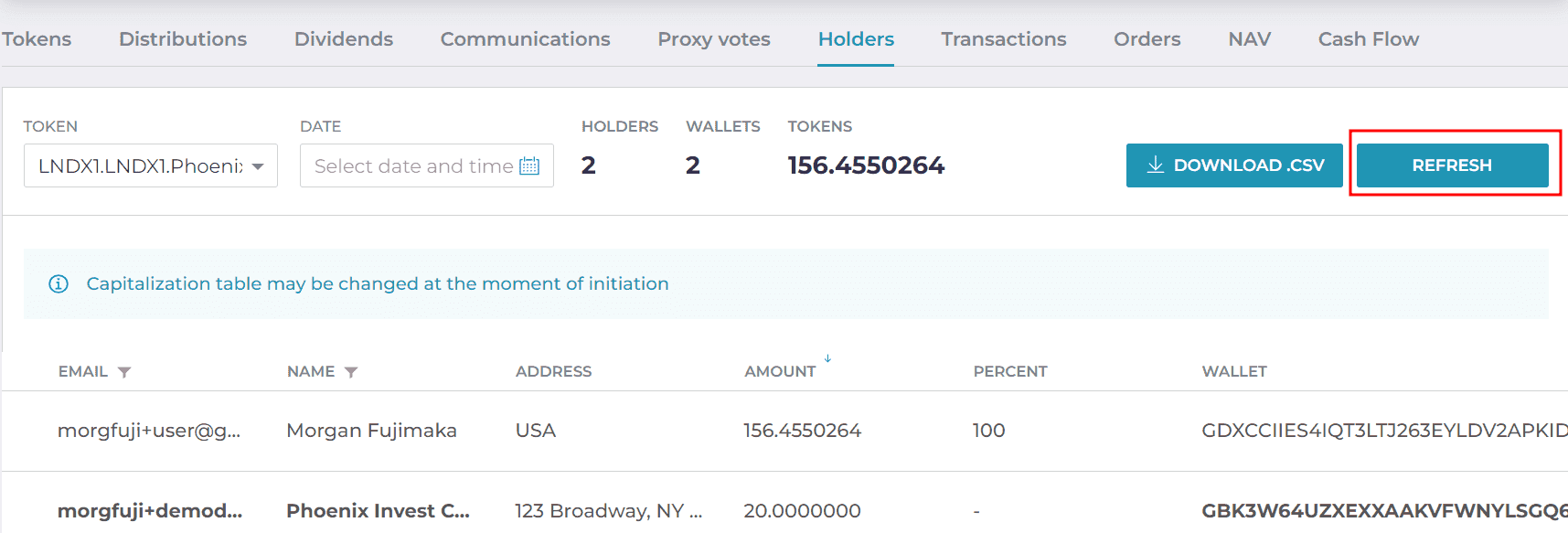Select the Morgan Fujimaka holder row
This screenshot has width=1568, height=533.
click(x=784, y=431)
